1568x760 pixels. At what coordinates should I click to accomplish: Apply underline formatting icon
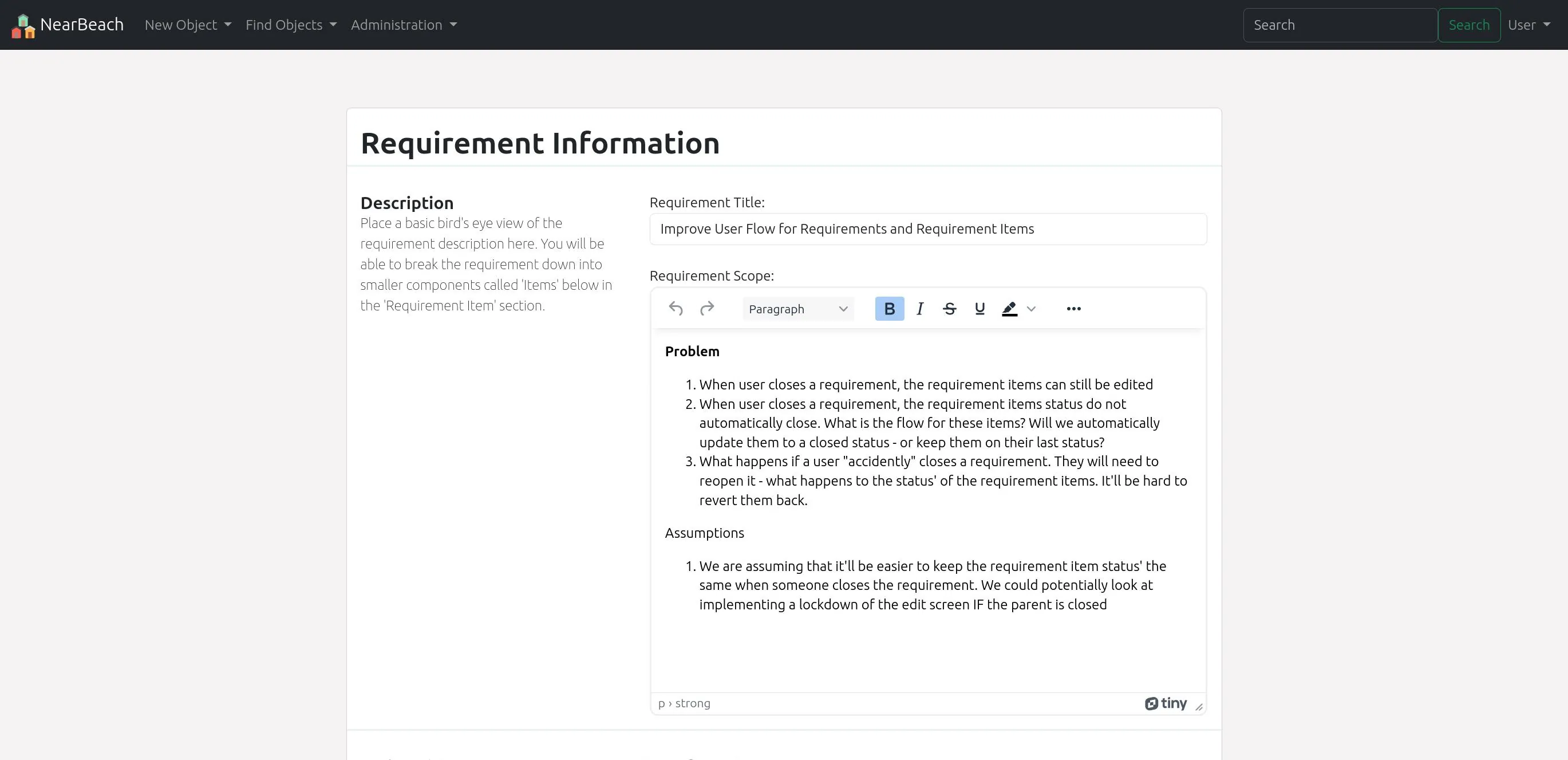pyautogui.click(x=979, y=309)
